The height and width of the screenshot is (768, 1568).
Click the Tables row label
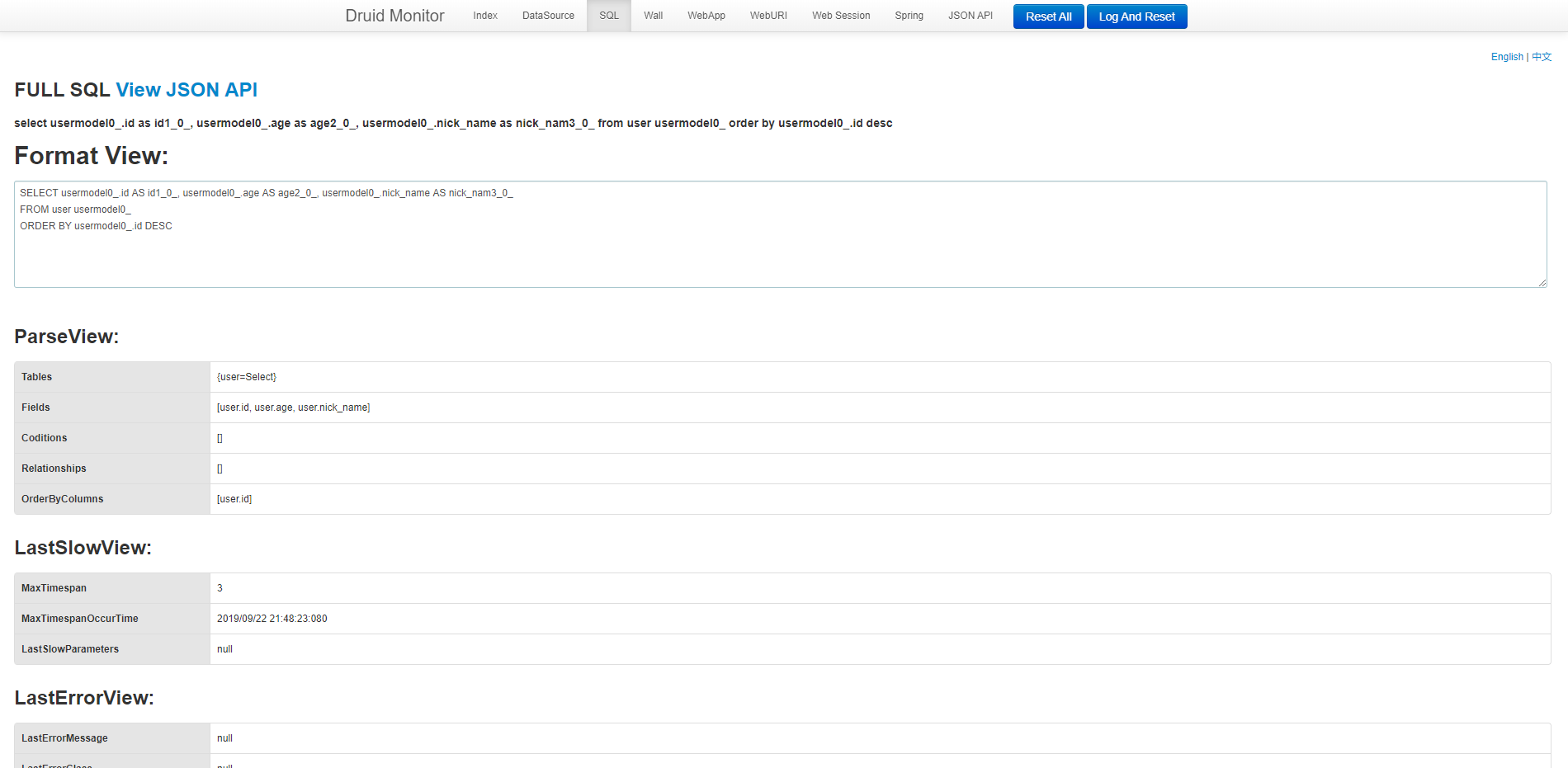pyautogui.click(x=36, y=377)
